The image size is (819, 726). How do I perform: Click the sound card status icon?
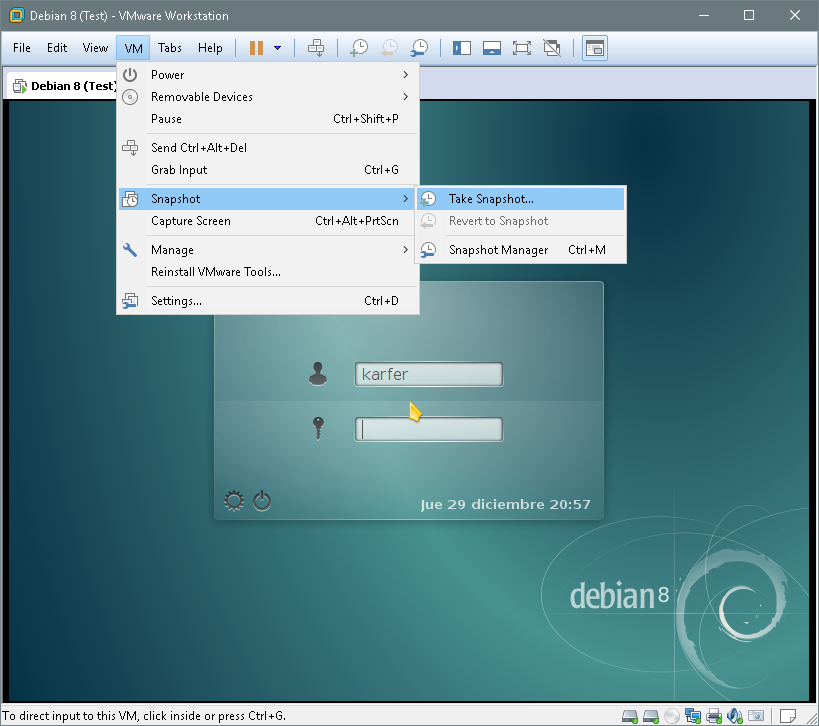[735, 716]
